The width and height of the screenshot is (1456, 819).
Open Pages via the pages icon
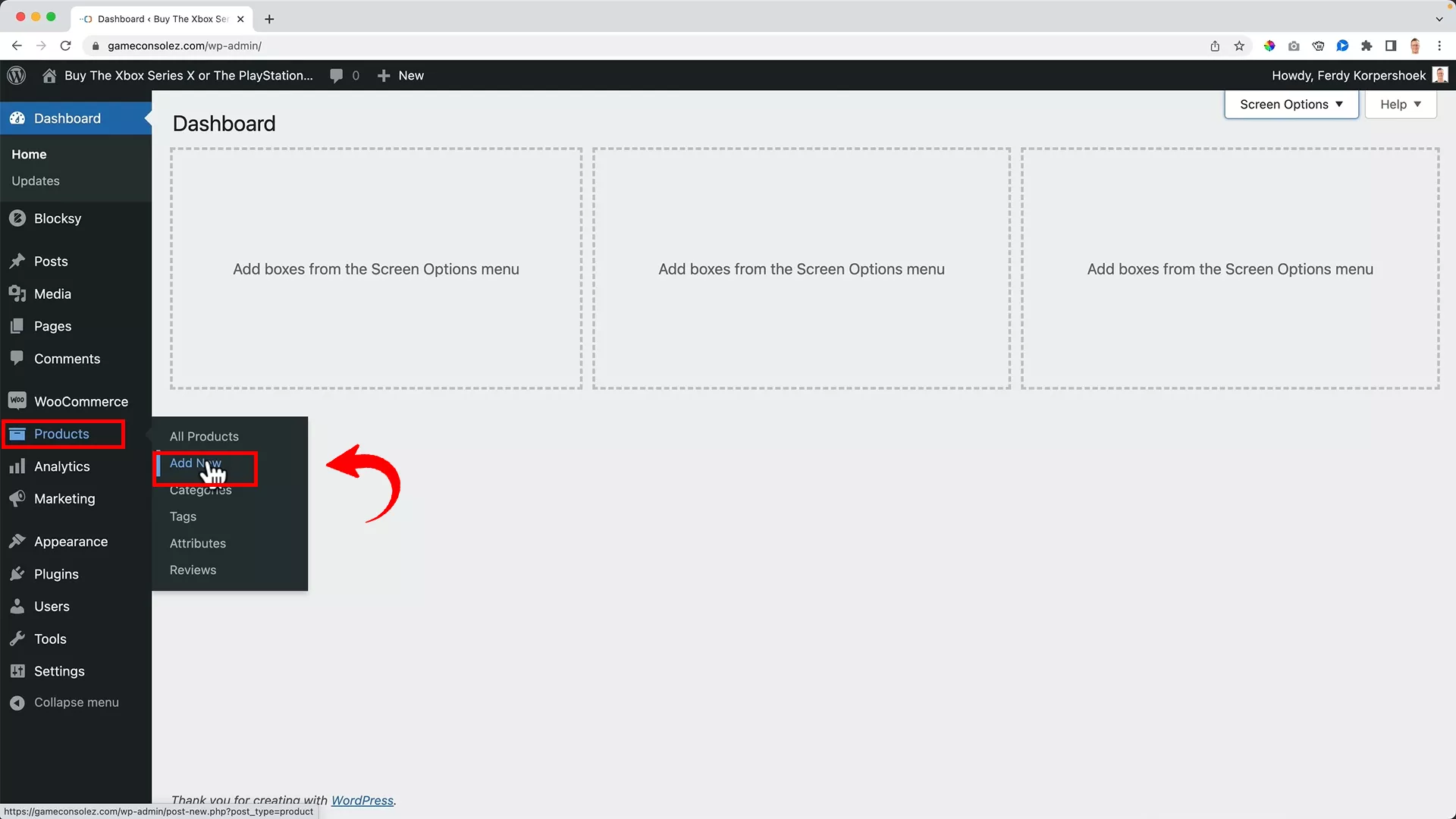tap(17, 326)
